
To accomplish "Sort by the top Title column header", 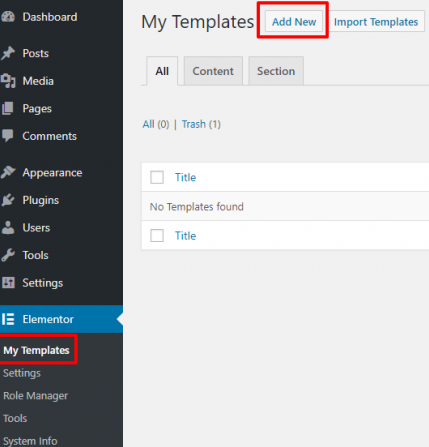I will point(186,177).
